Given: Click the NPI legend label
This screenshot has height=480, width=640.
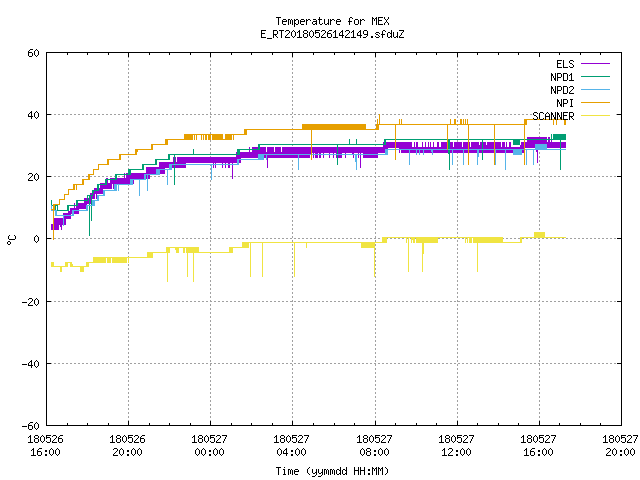Looking at the screenshot, I should pyautogui.click(x=565, y=103).
